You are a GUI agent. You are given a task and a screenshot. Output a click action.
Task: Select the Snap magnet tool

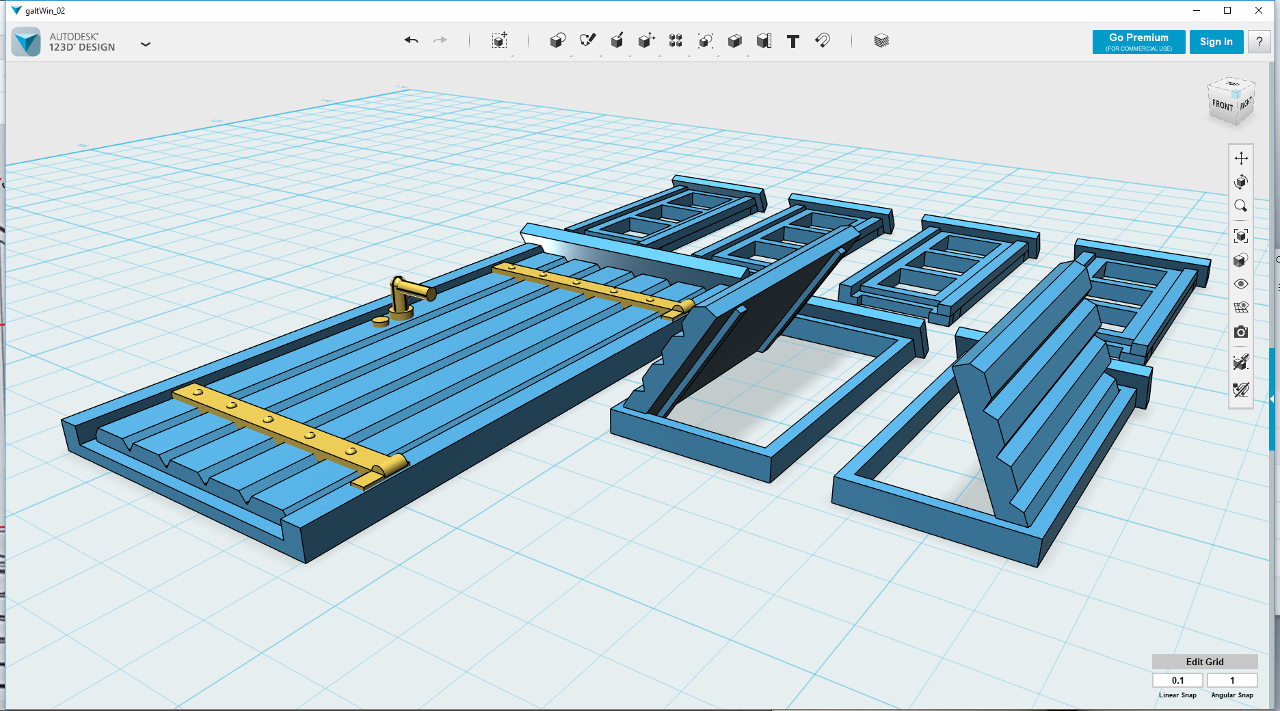[x=823, y=41]
